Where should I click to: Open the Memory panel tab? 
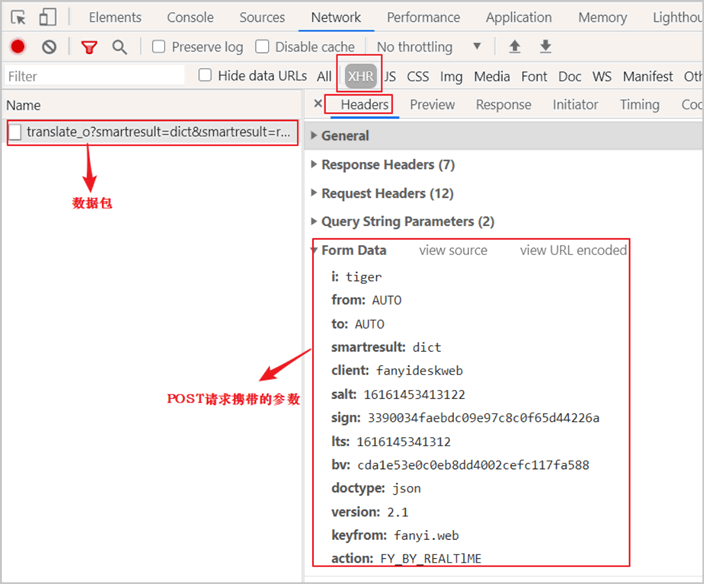click(x=603, y=17)
